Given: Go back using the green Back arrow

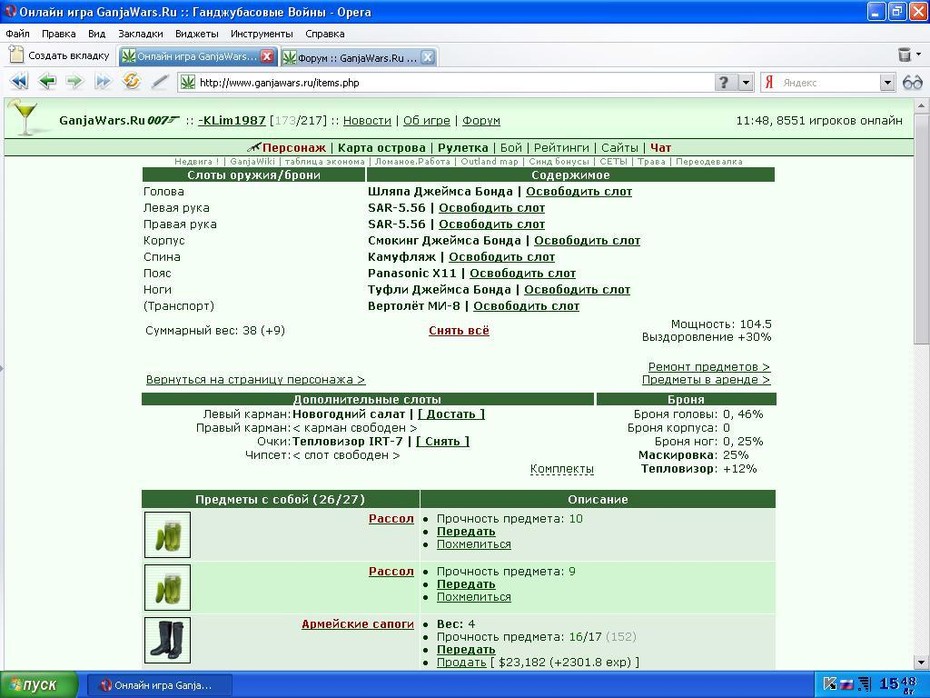Looking at the screenshot, I should coord(47,81).
